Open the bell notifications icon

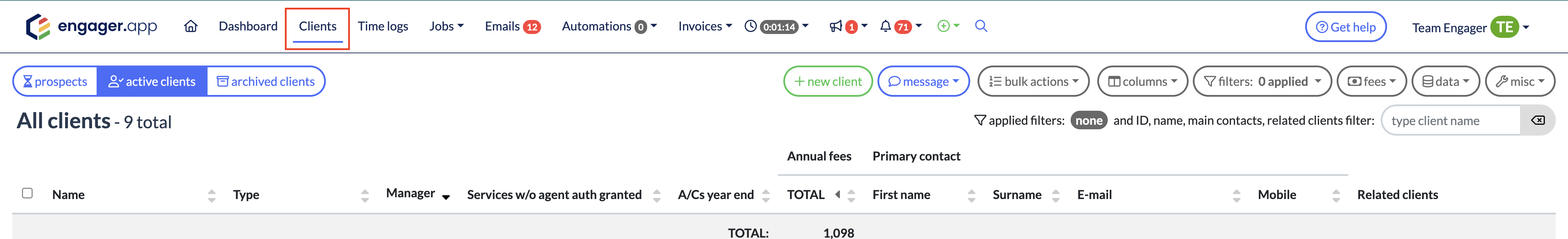[885, 26]
